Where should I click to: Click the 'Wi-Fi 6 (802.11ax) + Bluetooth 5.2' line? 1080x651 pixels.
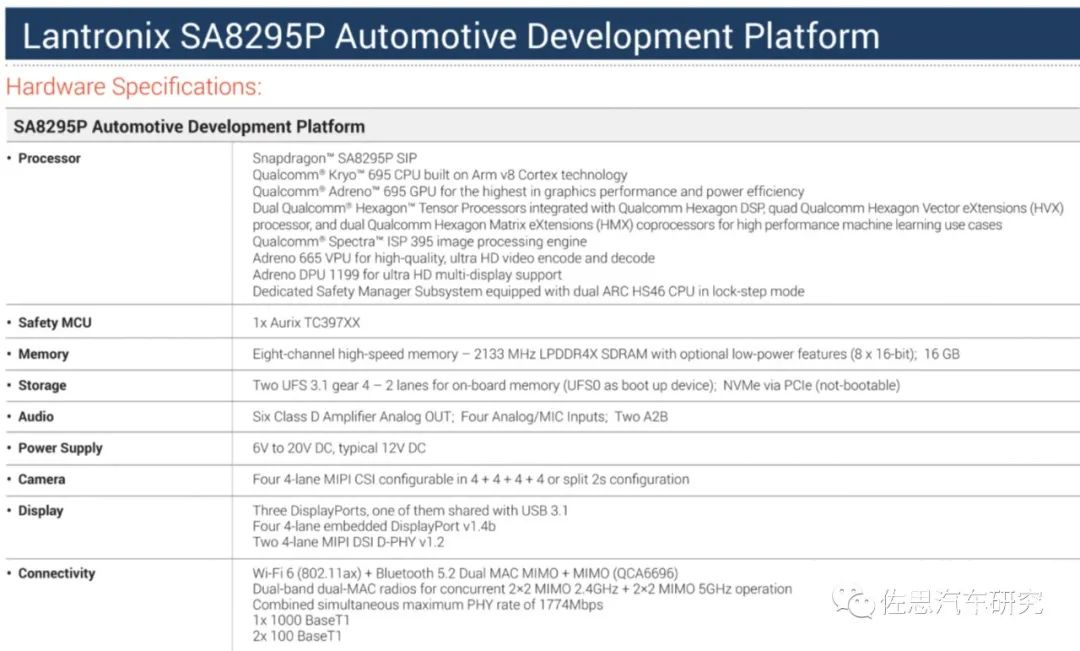click(465, 573)
